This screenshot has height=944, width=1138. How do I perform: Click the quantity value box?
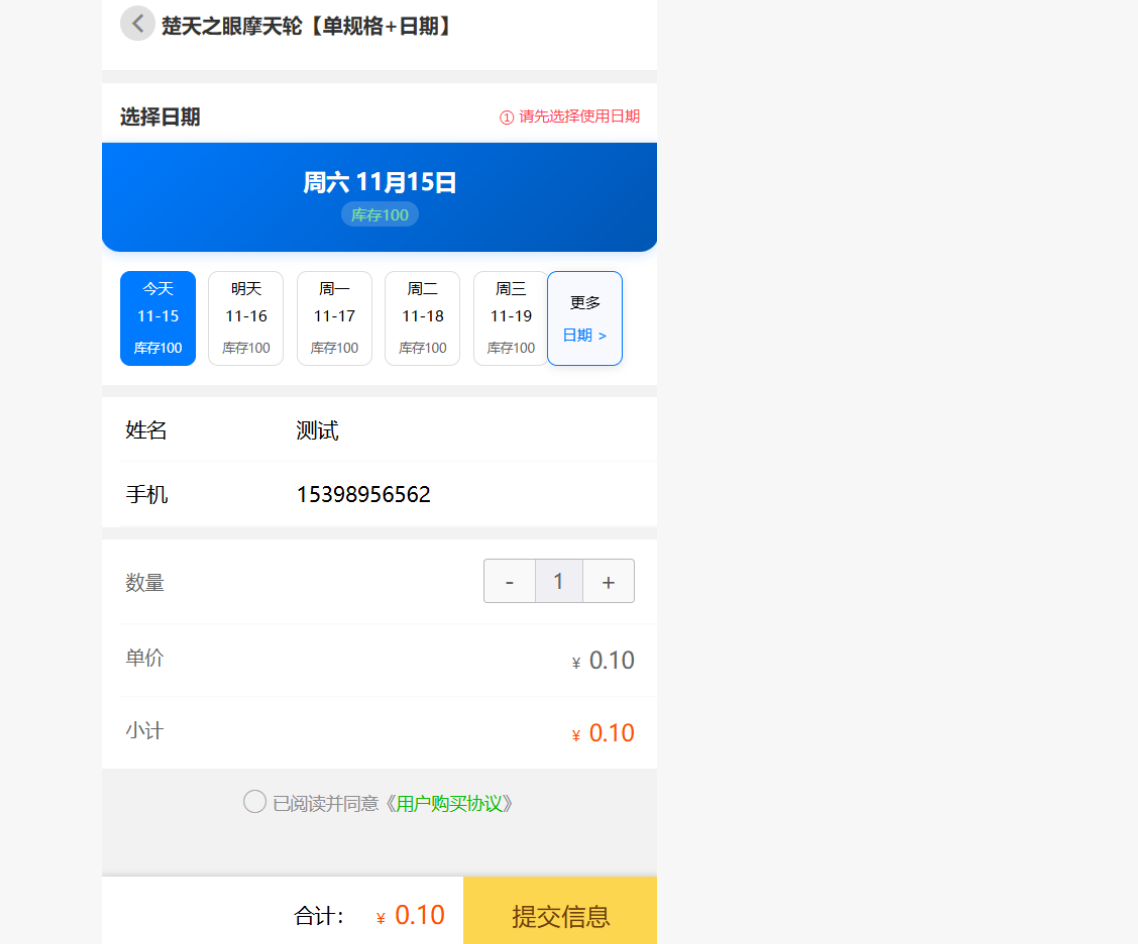(559, 581)
